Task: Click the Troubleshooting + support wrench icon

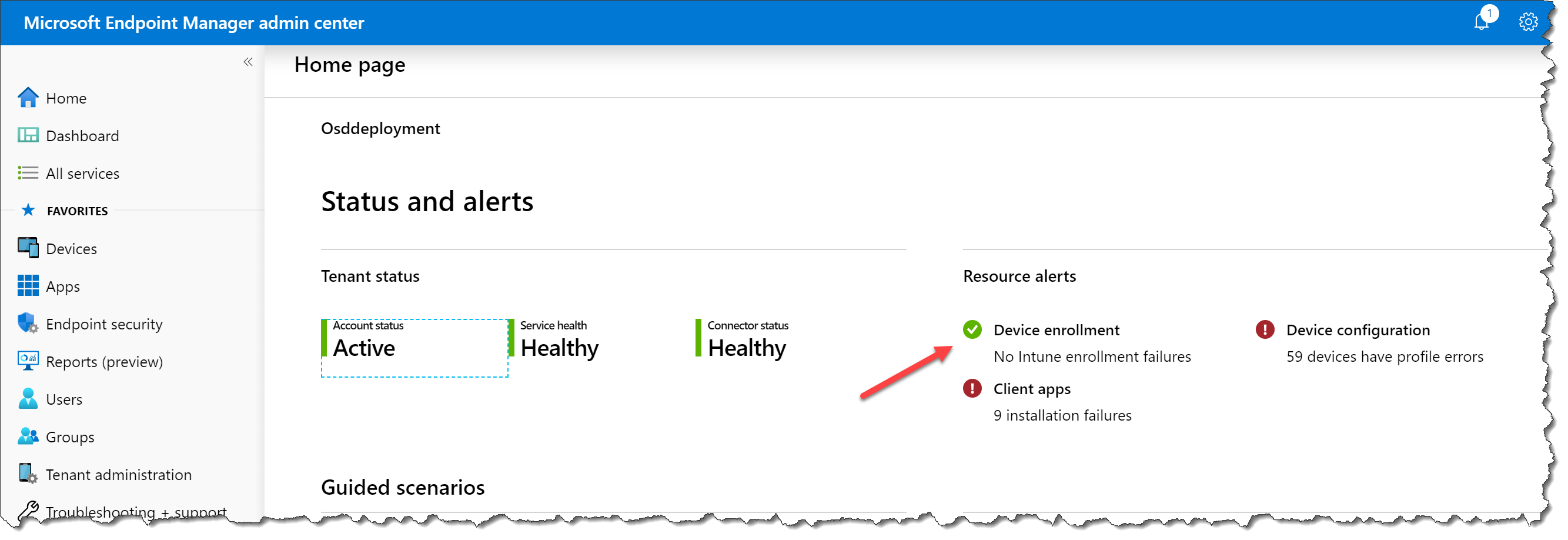Action: click(x=28, y=509)
